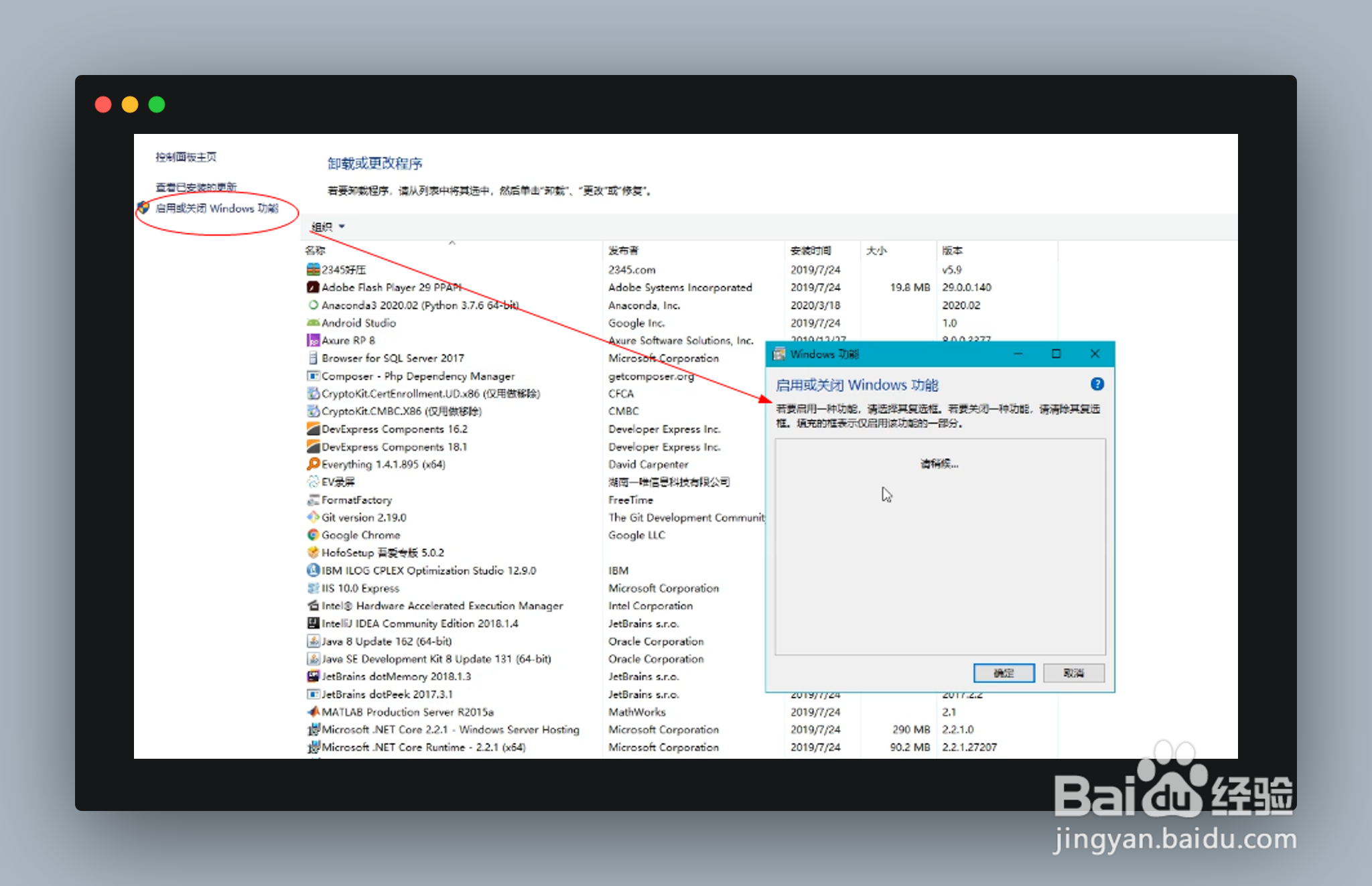Select Browser for SQL Server 2017 icon
1372x886 pixels.
313,358
